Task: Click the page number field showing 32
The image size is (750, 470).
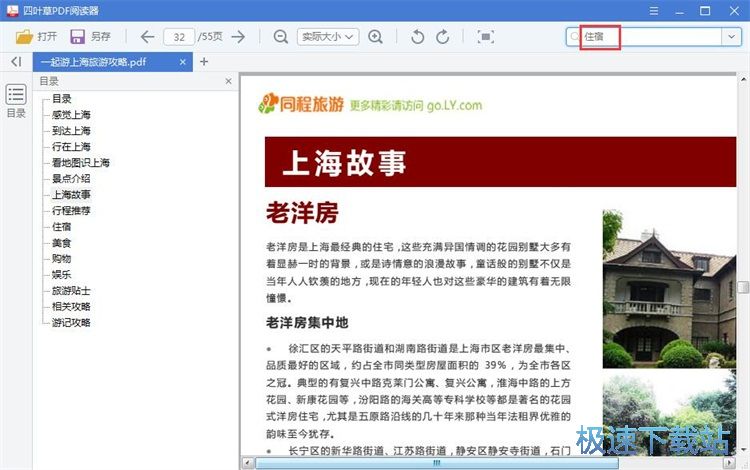Action: pos(179,37)
